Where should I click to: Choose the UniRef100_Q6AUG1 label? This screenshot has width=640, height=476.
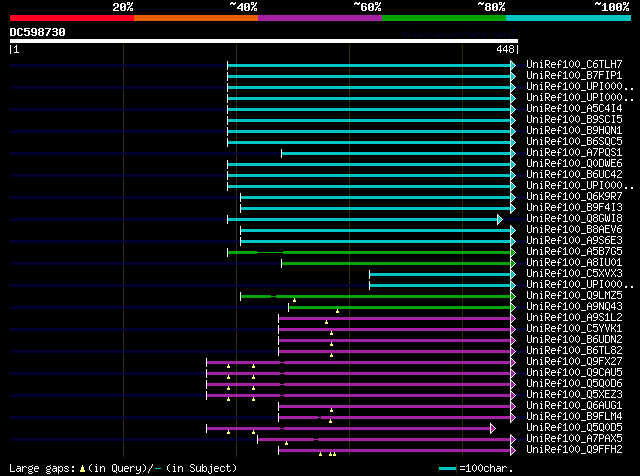click(574, 406)
